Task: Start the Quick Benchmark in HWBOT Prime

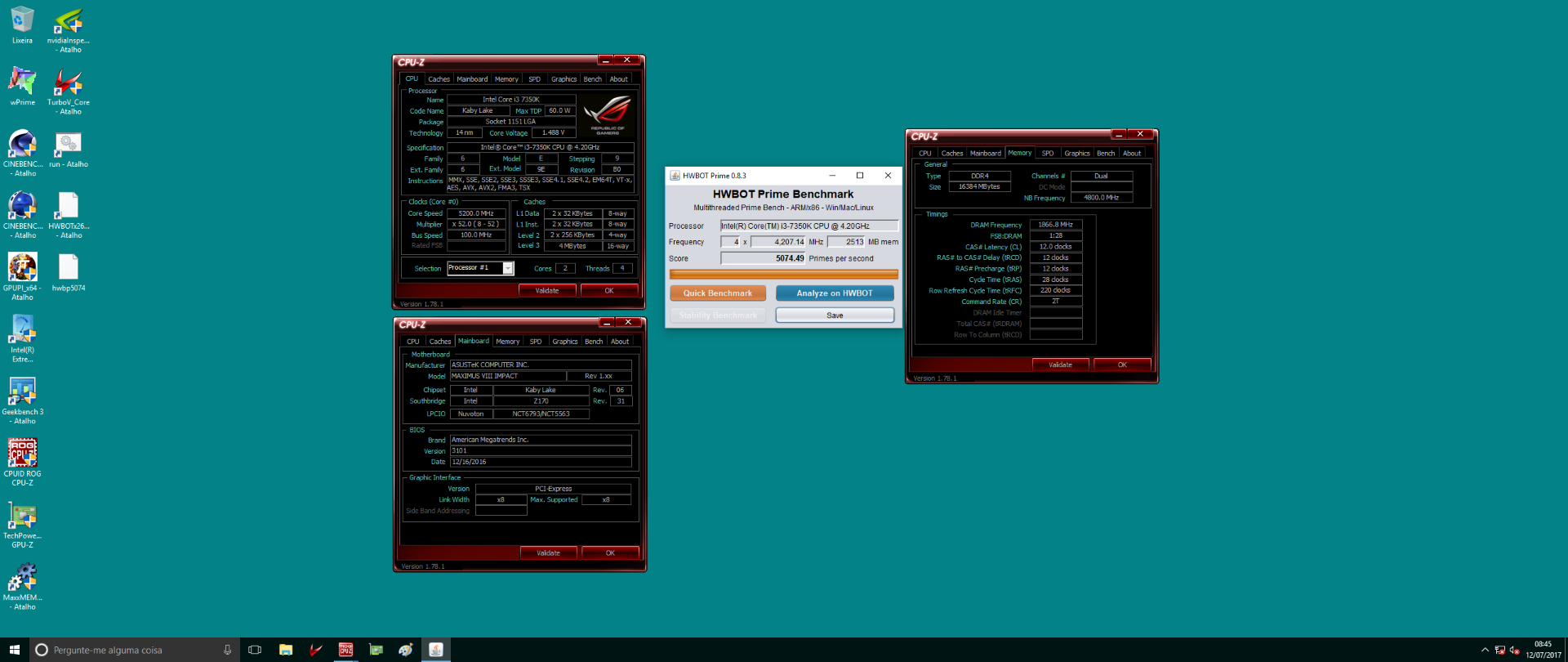Action: tap(718, 293)
